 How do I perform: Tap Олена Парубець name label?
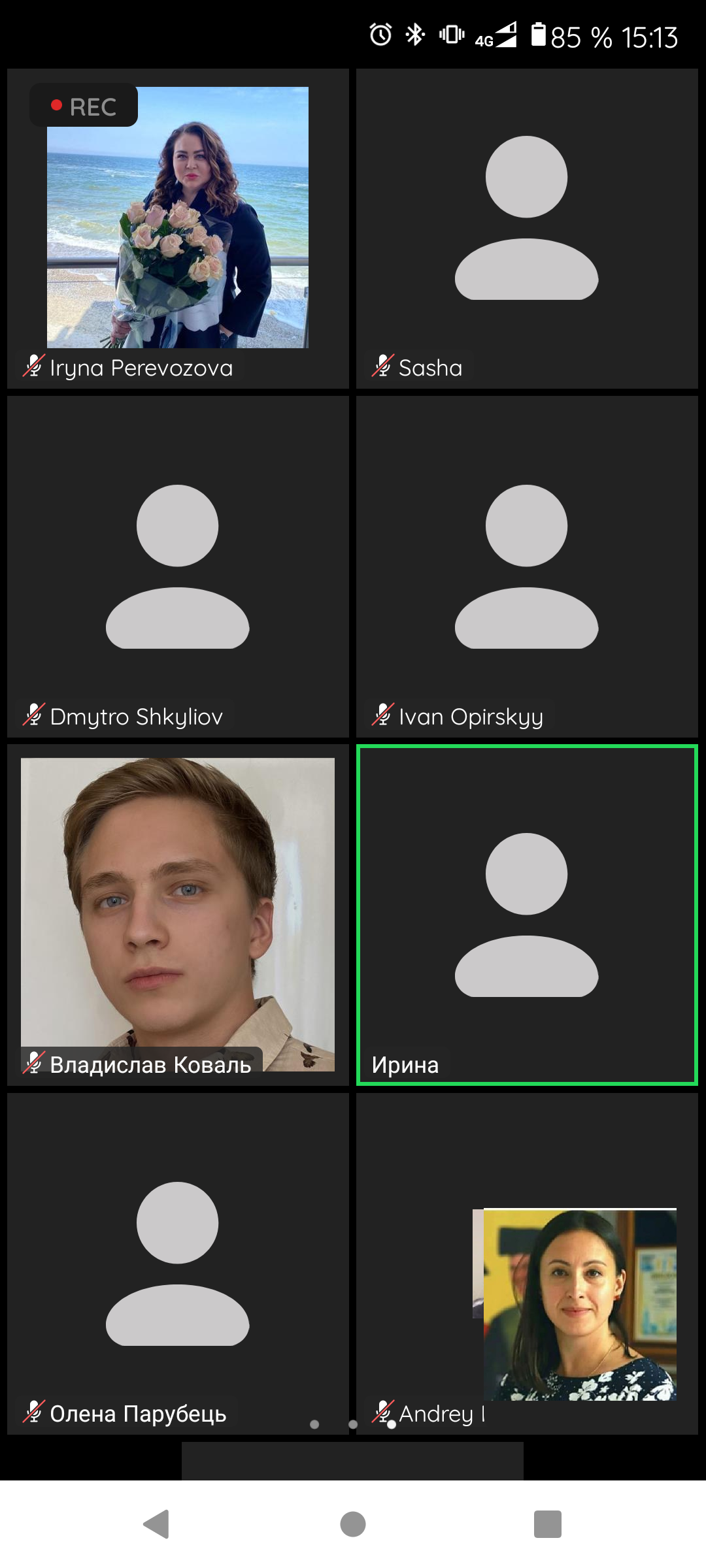138,1413
